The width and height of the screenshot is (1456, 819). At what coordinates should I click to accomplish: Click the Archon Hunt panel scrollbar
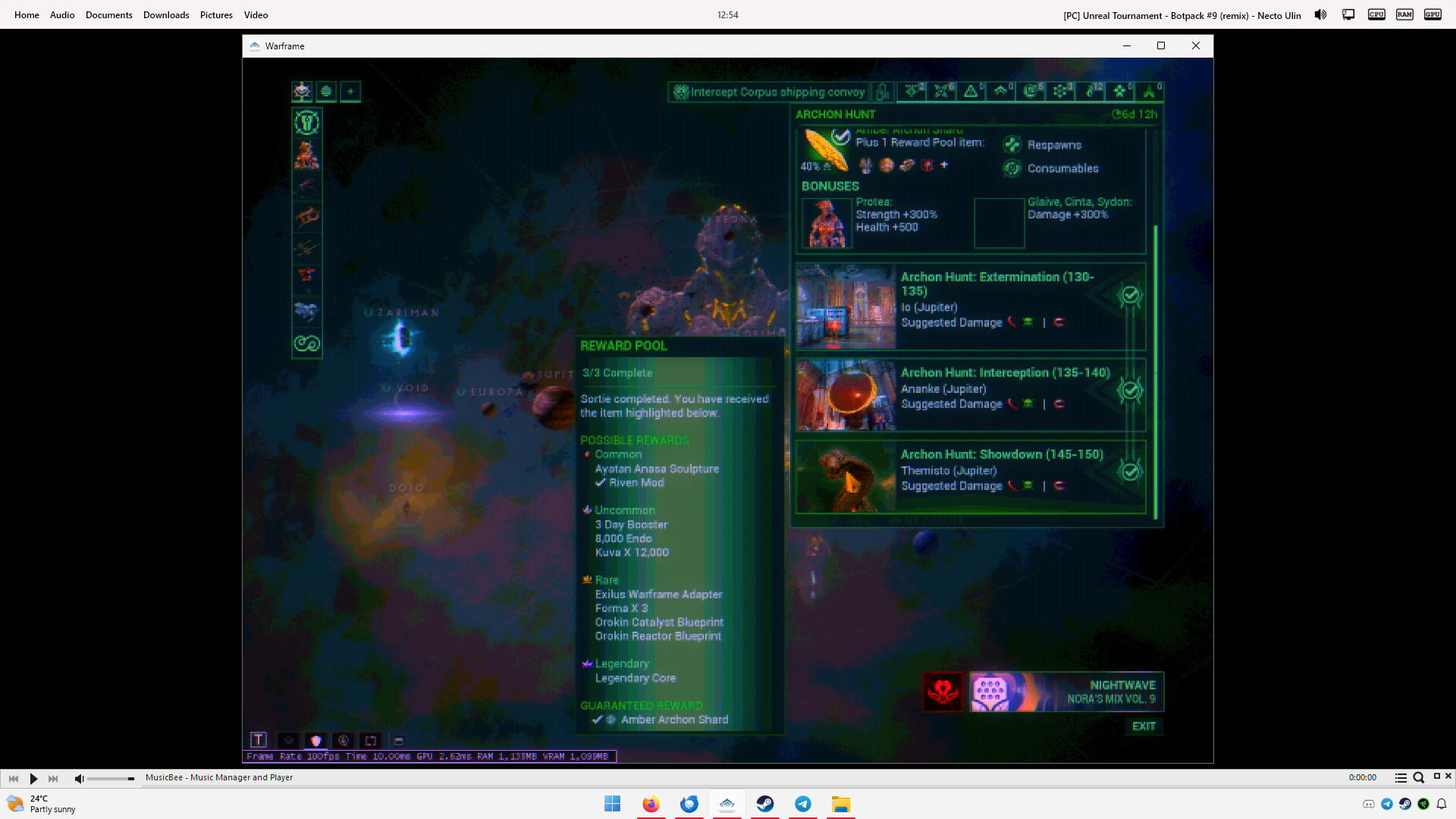(1156, 372)
